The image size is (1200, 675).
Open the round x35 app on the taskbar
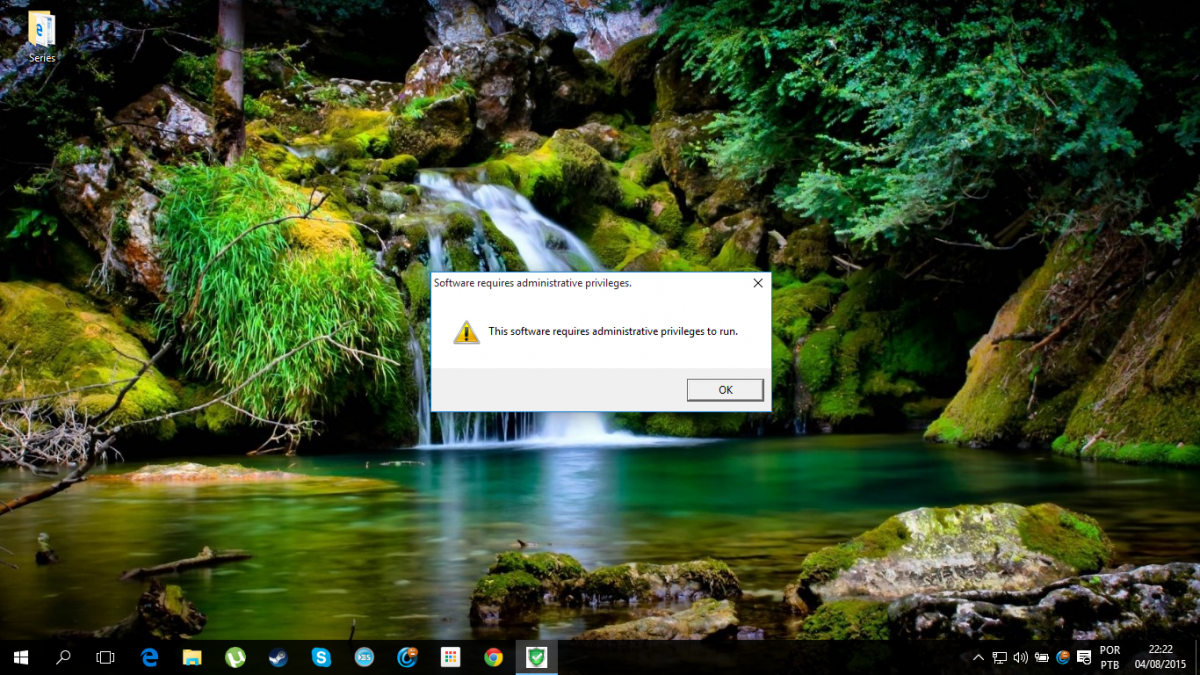(364, 657)
